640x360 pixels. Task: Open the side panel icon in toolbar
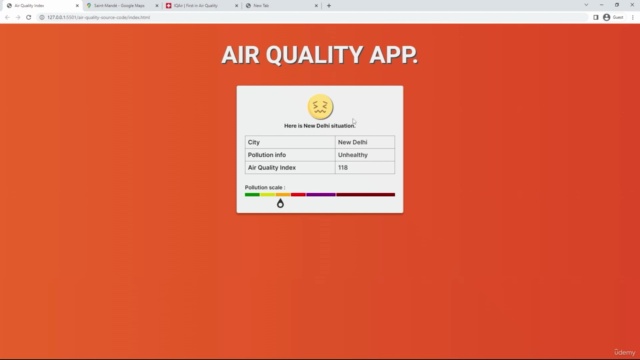coord(596,17)
